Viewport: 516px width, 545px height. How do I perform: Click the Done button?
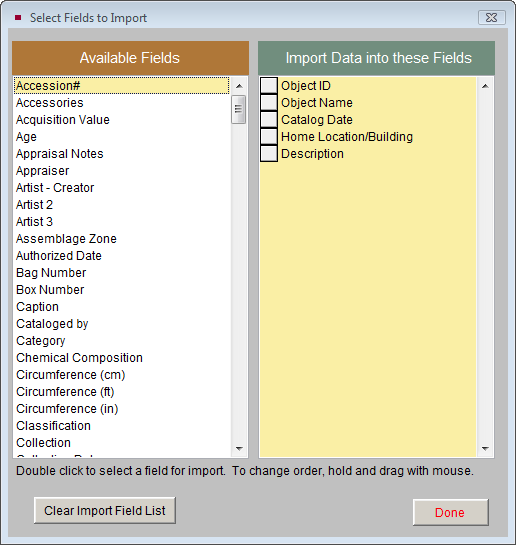pyautogui.click(x=451, y=512)
